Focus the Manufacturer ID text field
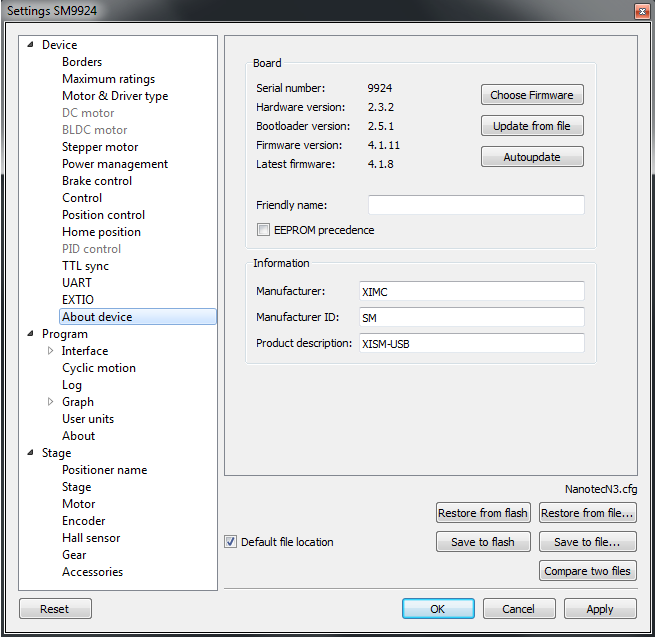 pyautogui.click(x=470, y=317)
